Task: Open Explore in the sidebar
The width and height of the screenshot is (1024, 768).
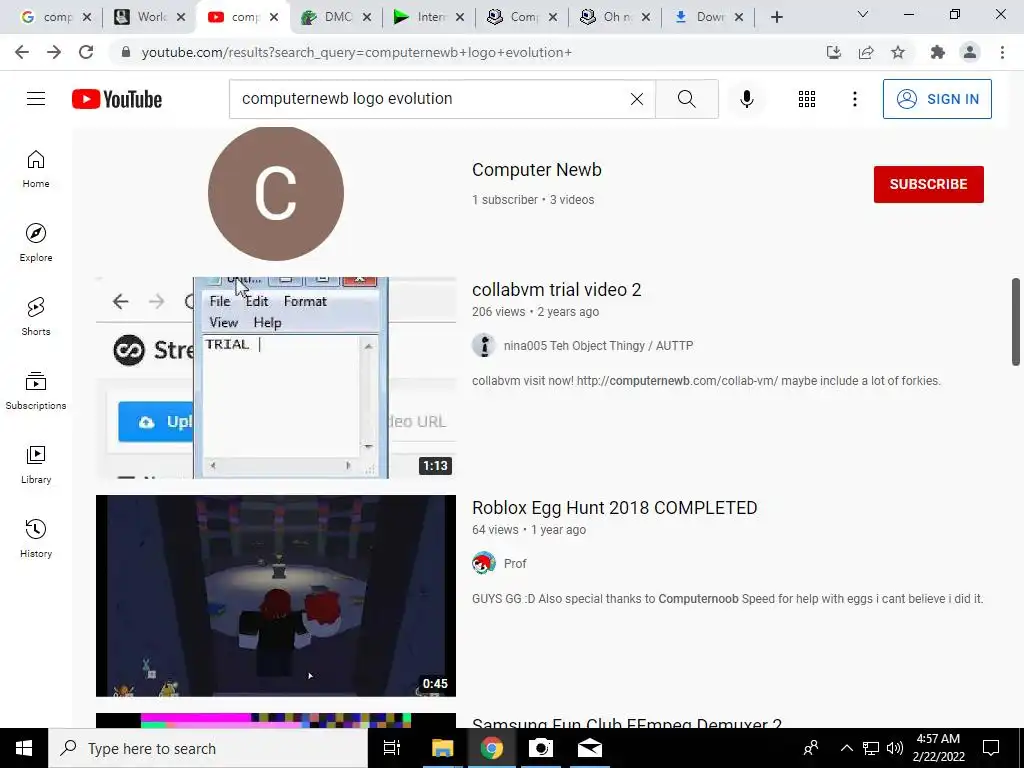Action: click(x=36, y=243)
